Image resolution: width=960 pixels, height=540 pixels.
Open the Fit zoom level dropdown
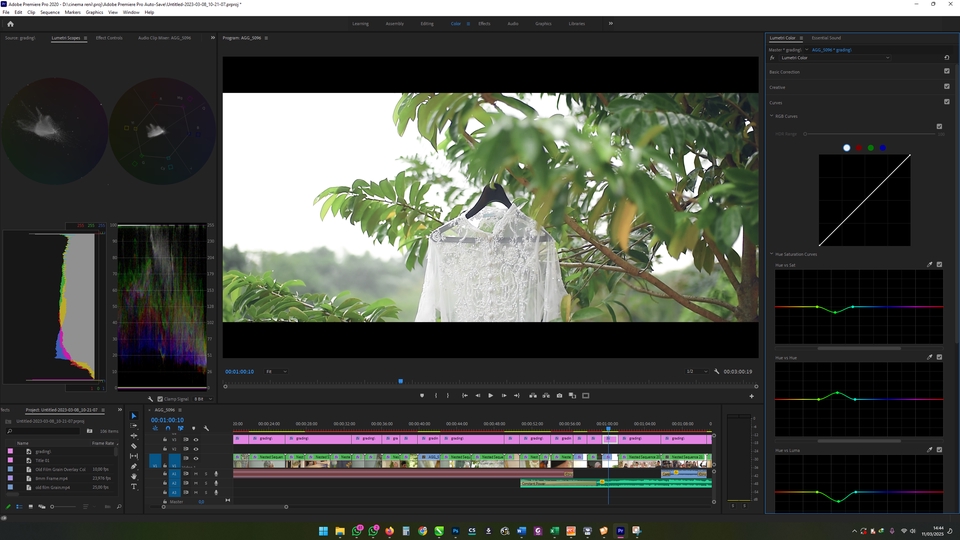click(276, 371)
